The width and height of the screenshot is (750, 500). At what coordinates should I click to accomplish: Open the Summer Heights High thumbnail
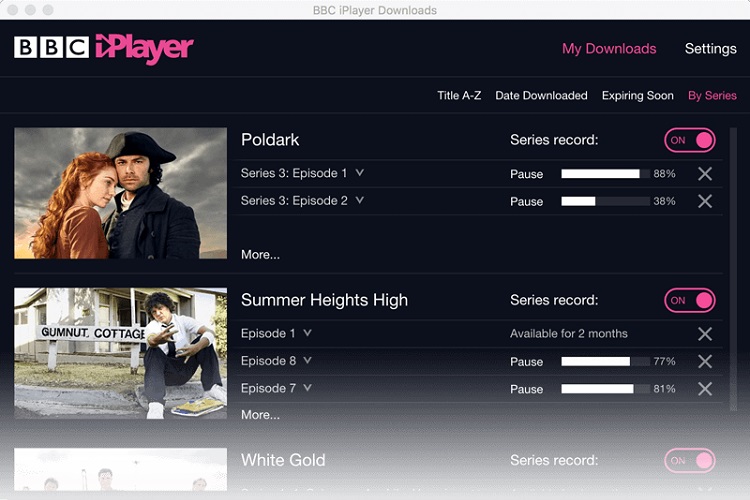click(121, 354)
